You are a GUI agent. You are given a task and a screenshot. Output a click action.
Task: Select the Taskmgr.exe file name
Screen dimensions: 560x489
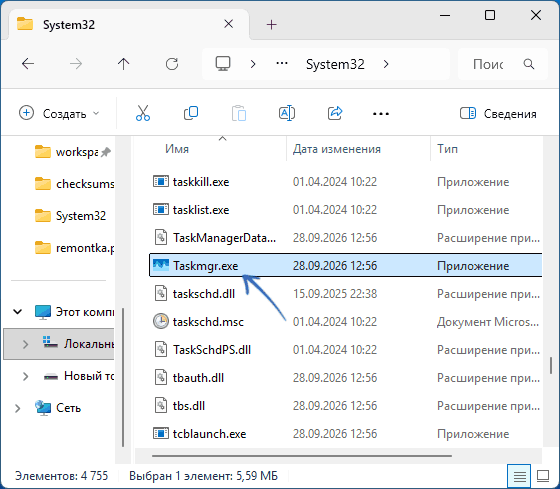205,266
